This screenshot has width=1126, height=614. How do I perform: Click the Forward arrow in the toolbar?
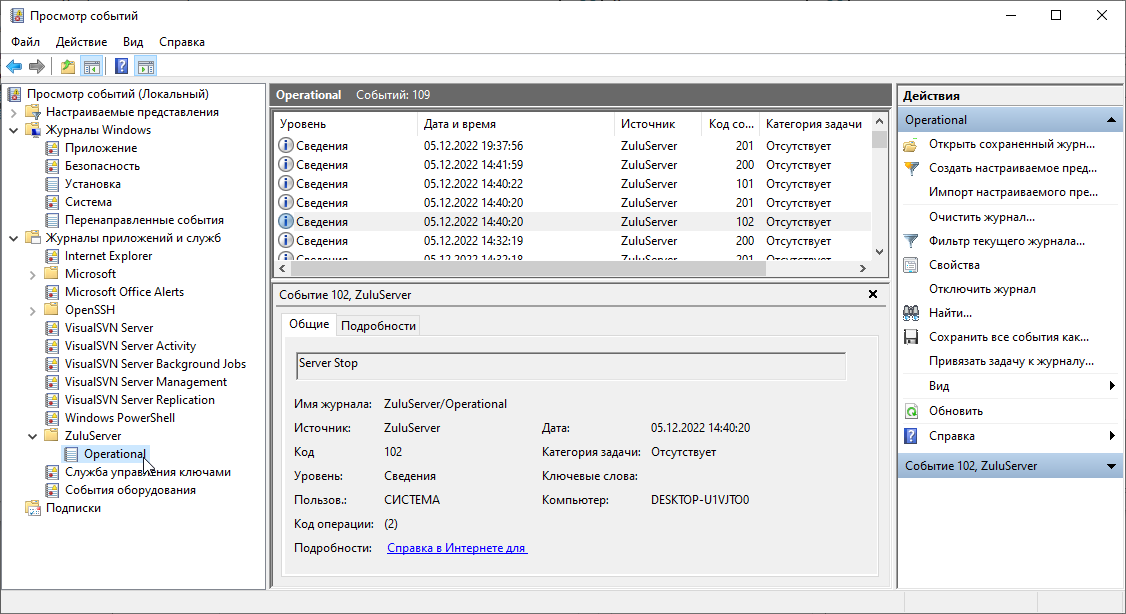pos(37,67)
